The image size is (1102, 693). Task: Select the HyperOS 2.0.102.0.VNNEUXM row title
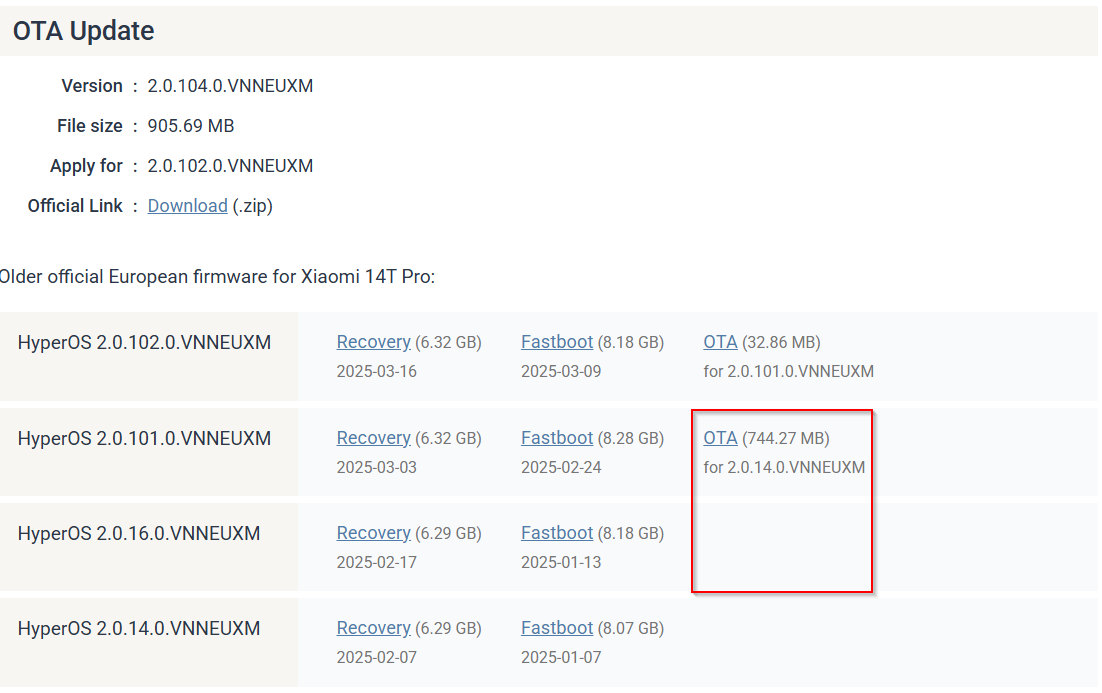(144, 343)
